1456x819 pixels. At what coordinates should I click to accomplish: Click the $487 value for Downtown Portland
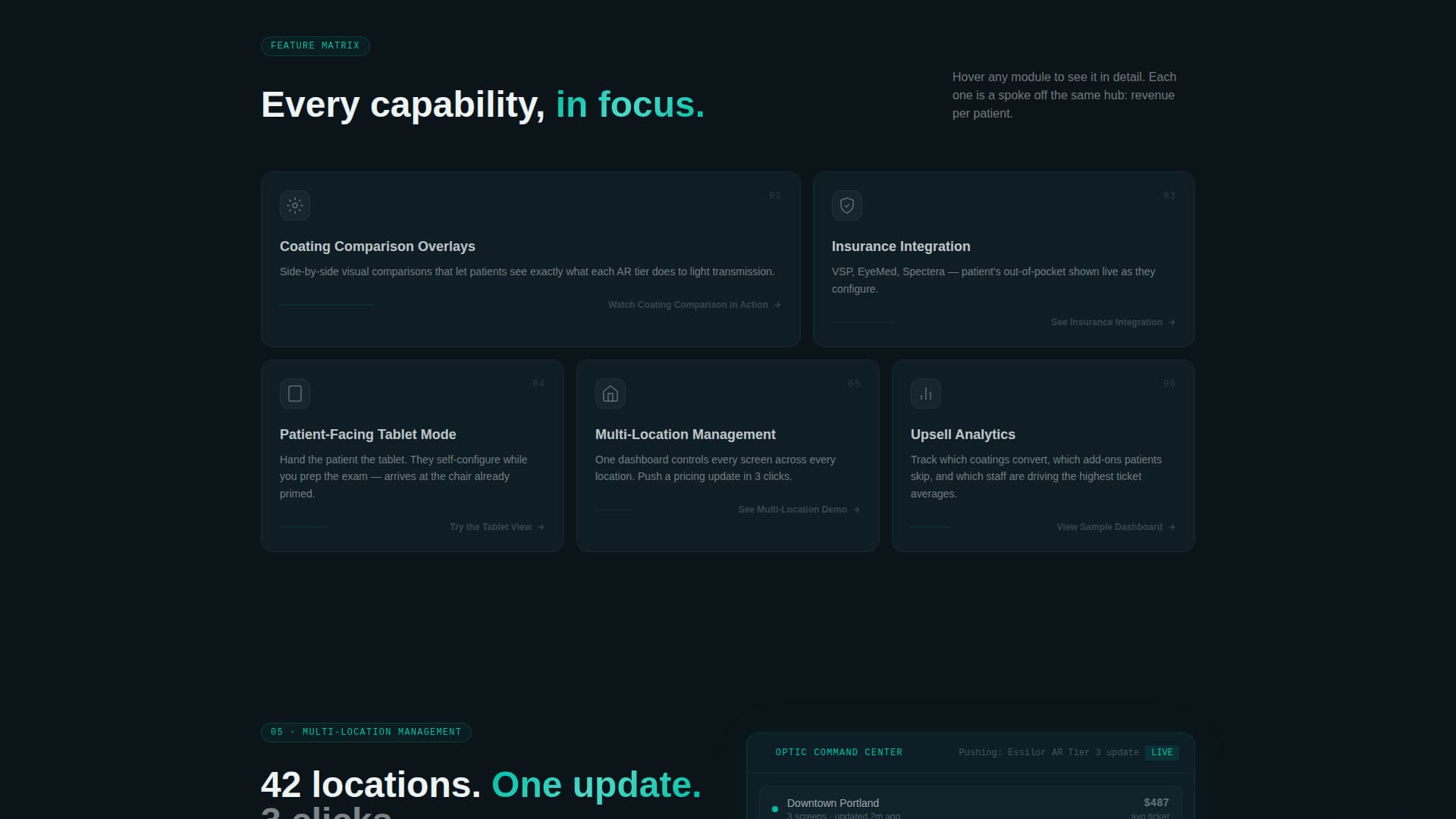(x=1156, y=802)
